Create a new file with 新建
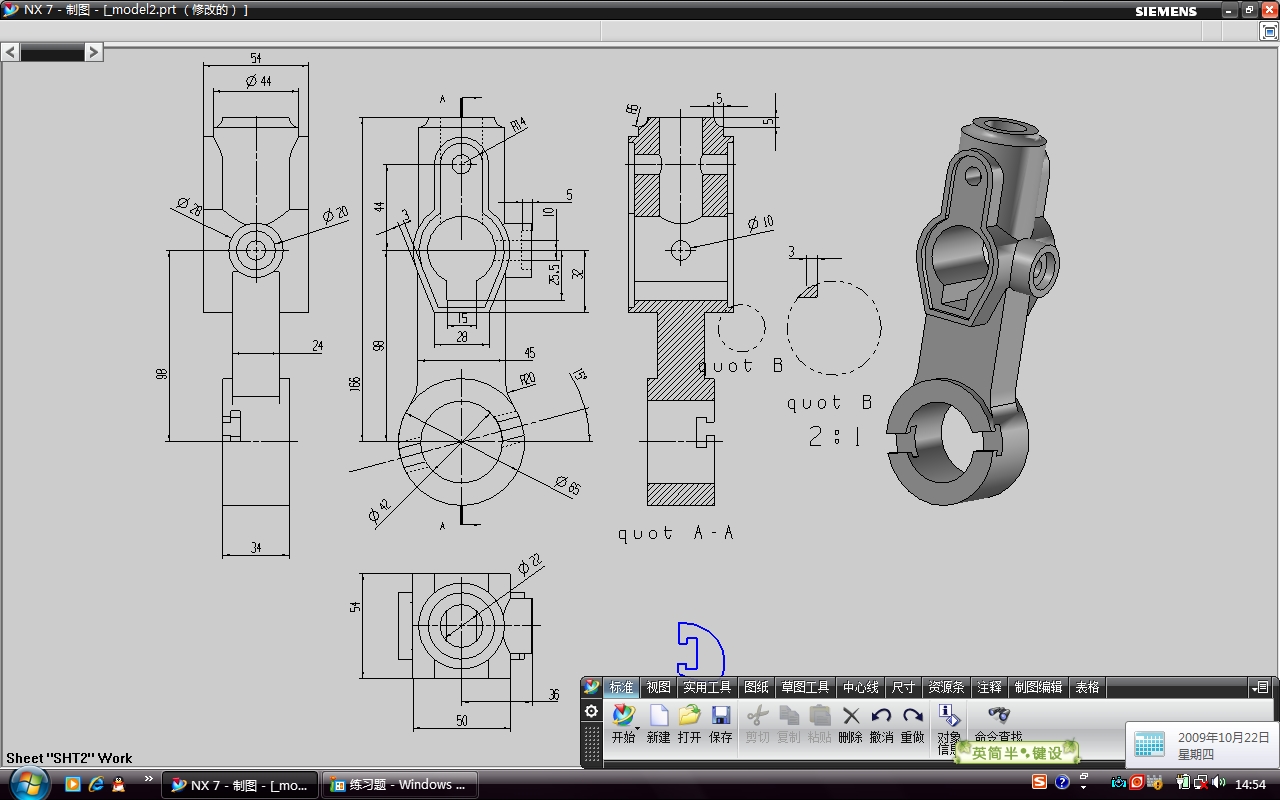This screenshot has width=1280, height=800. click(658, 724)
